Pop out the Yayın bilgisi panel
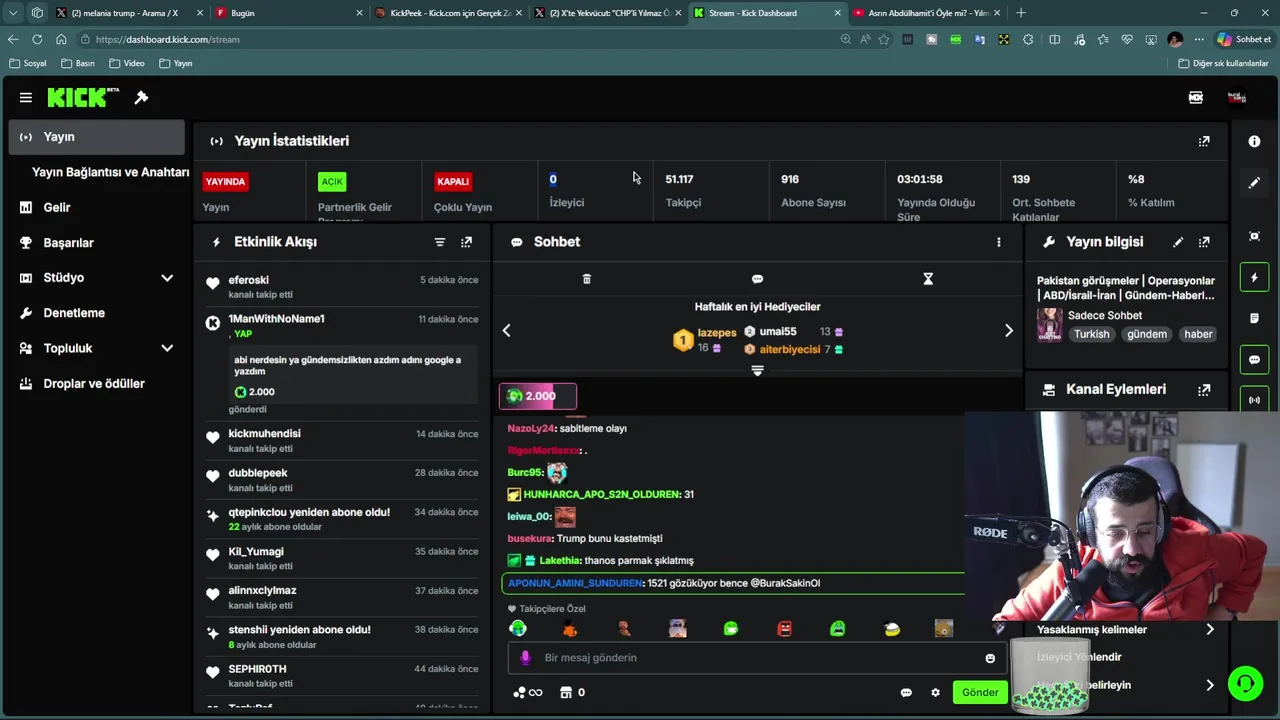This screenshot has height=720, width=1280. pyautogui.click(x=1204, y=242)
